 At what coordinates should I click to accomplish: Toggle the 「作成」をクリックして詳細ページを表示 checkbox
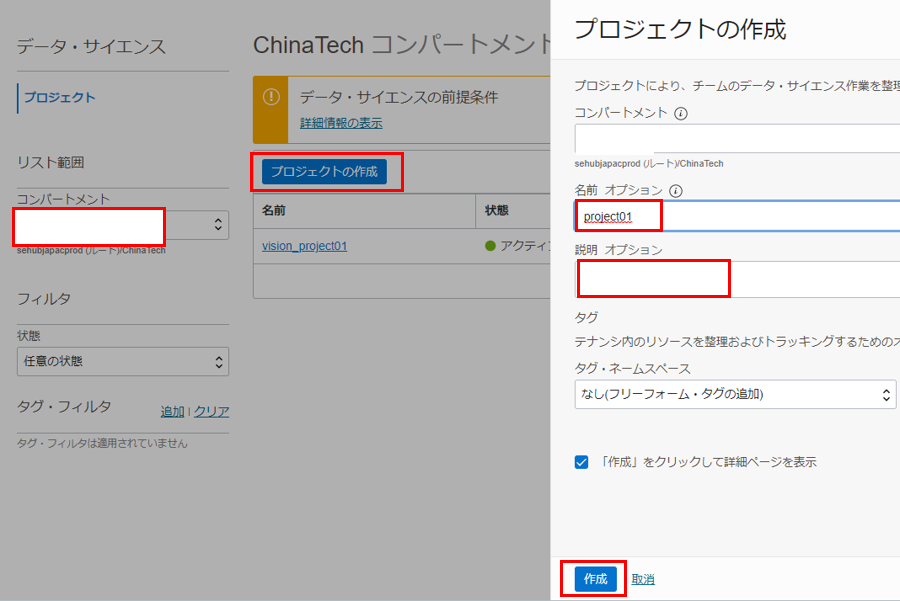coord(582,462)
